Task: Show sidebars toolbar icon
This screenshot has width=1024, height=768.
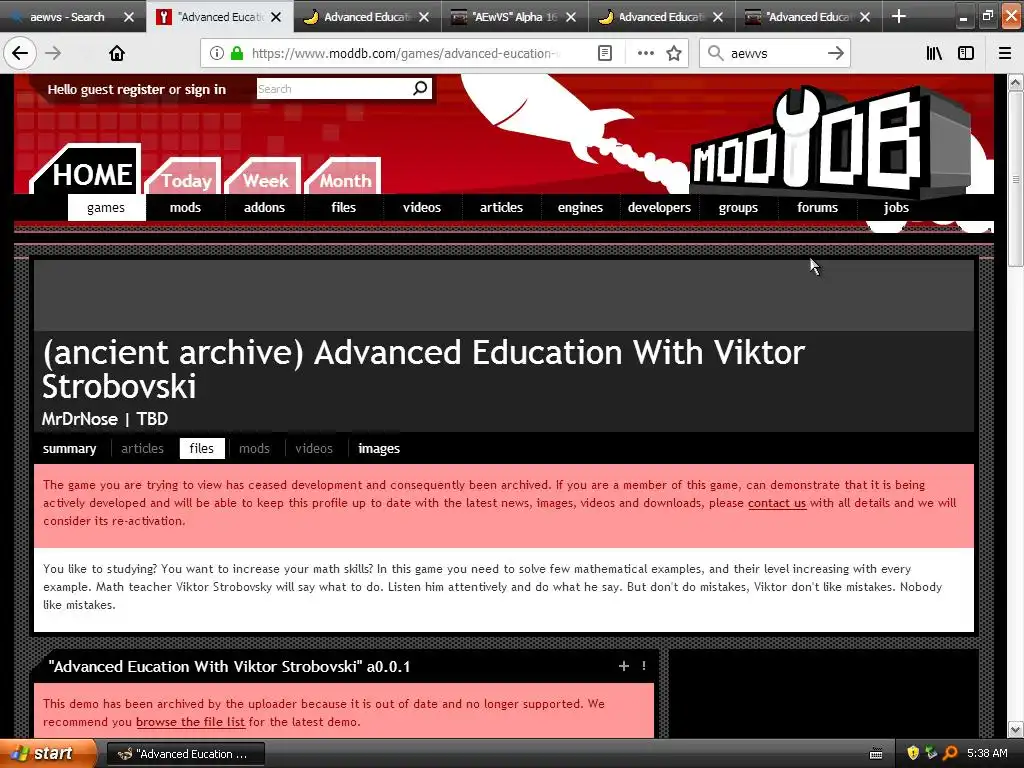Action: (x=966, y=53)
